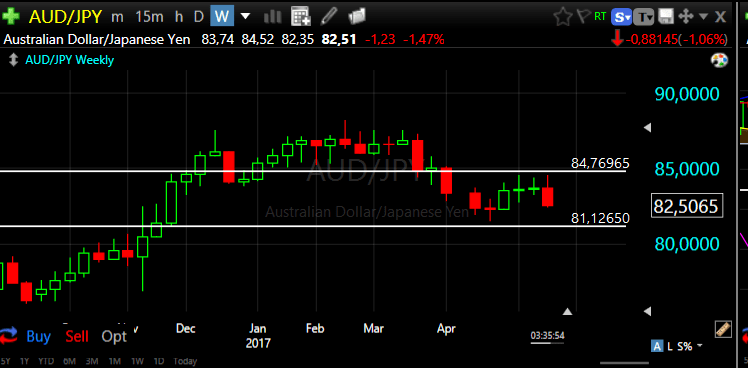Click the AUD/JPY symbol name

[65, 17]
